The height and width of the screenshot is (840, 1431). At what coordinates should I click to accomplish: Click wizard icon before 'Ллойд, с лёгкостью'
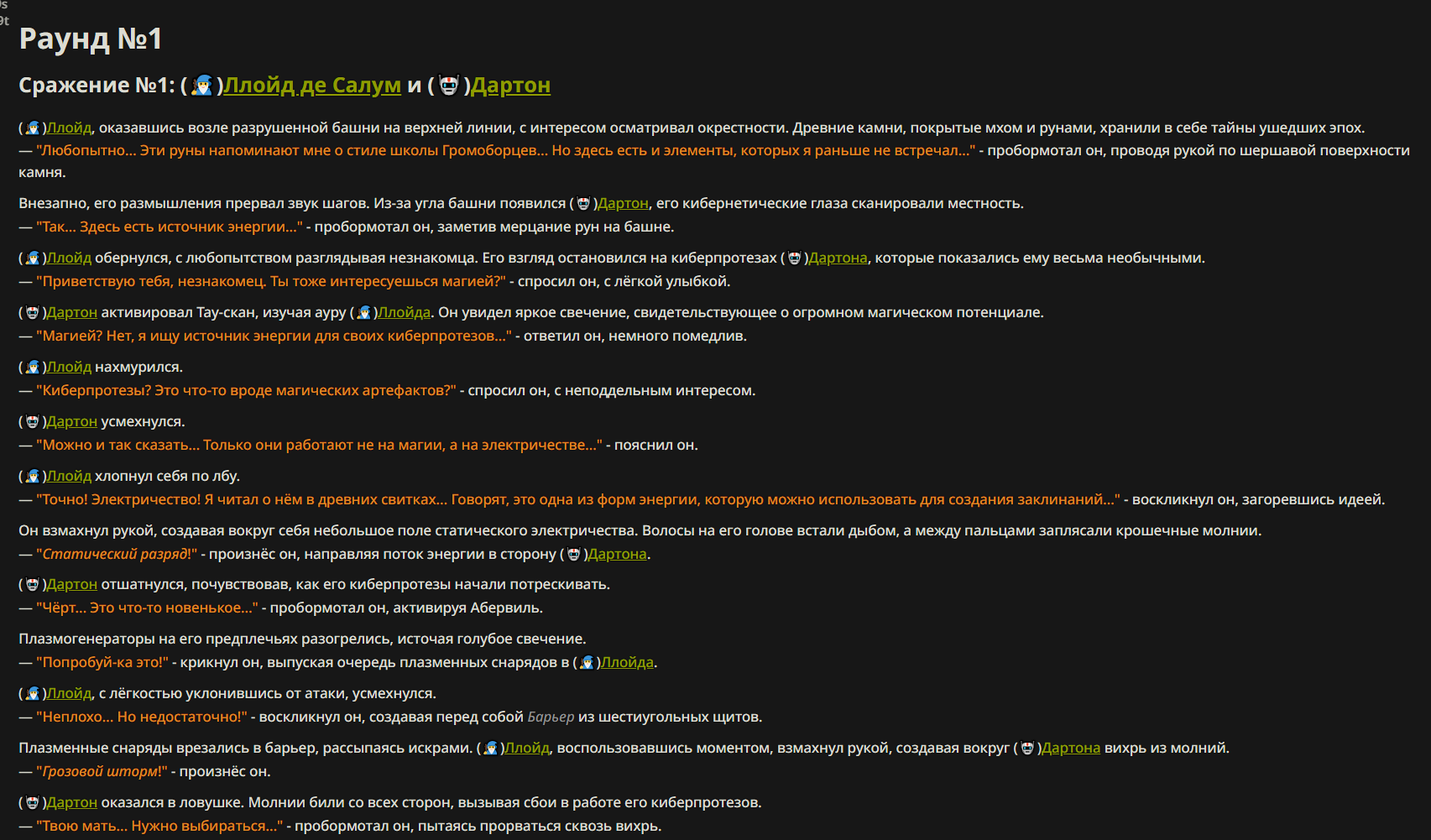click(x=33, y=693)
